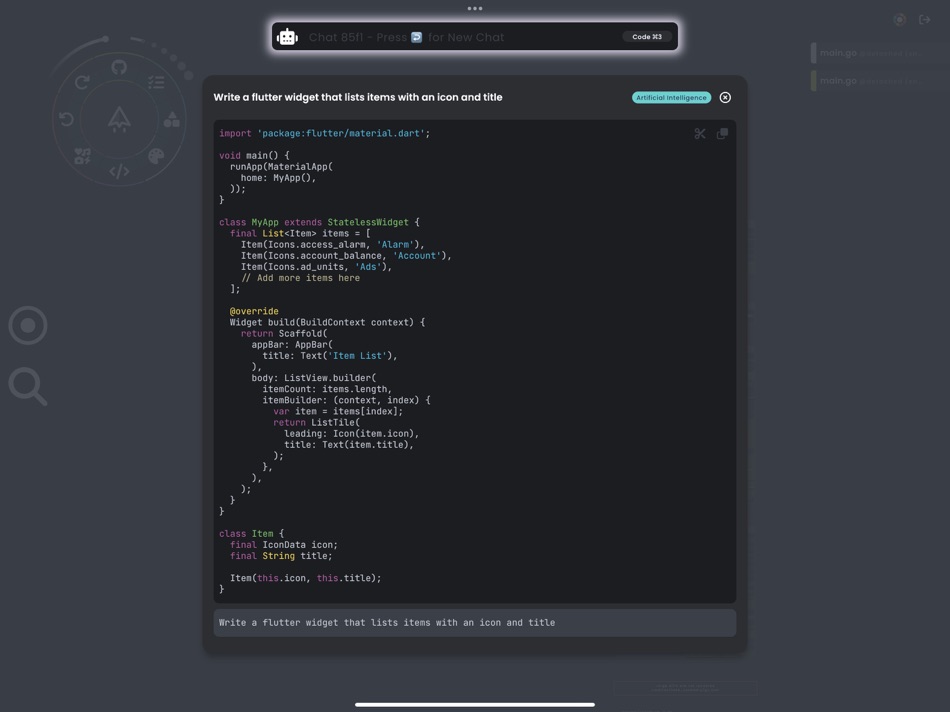Click the Artificial Intelligence badge
The height and width of the screenshot is (712, 950).
pyautogui.click(x=670, y=97)
